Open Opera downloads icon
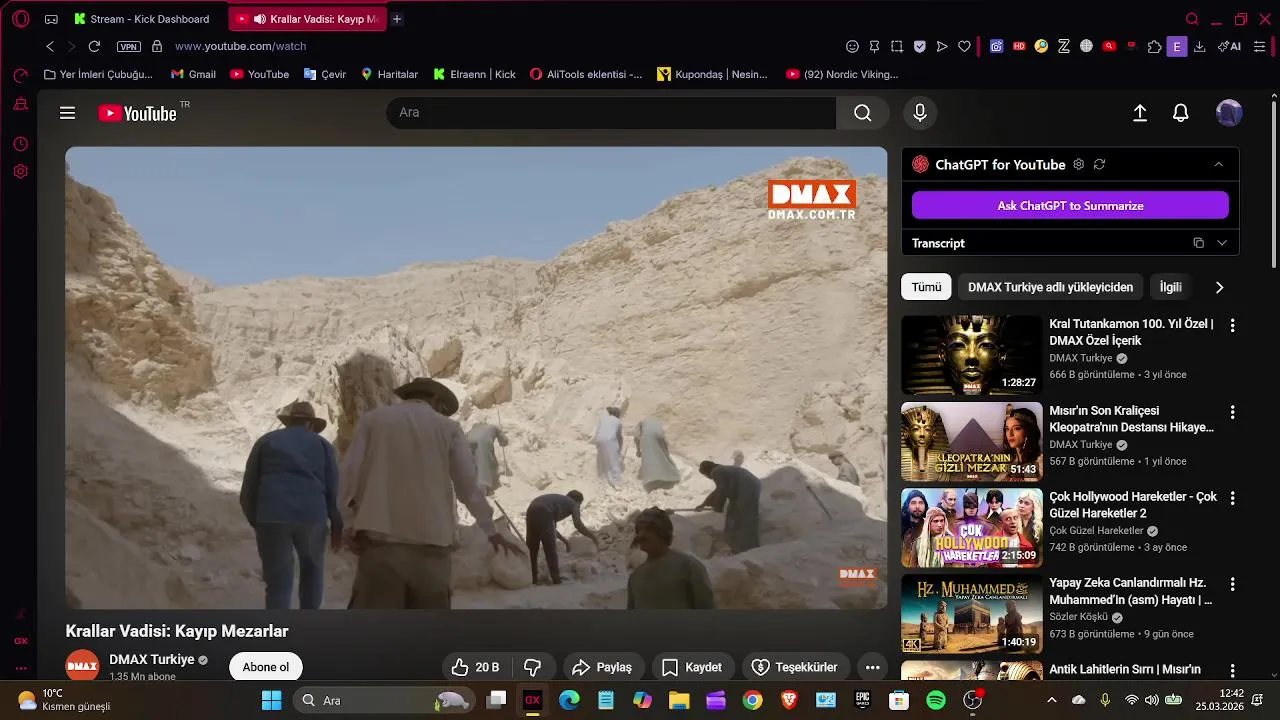1280x720 pixels. (1199, 46)
